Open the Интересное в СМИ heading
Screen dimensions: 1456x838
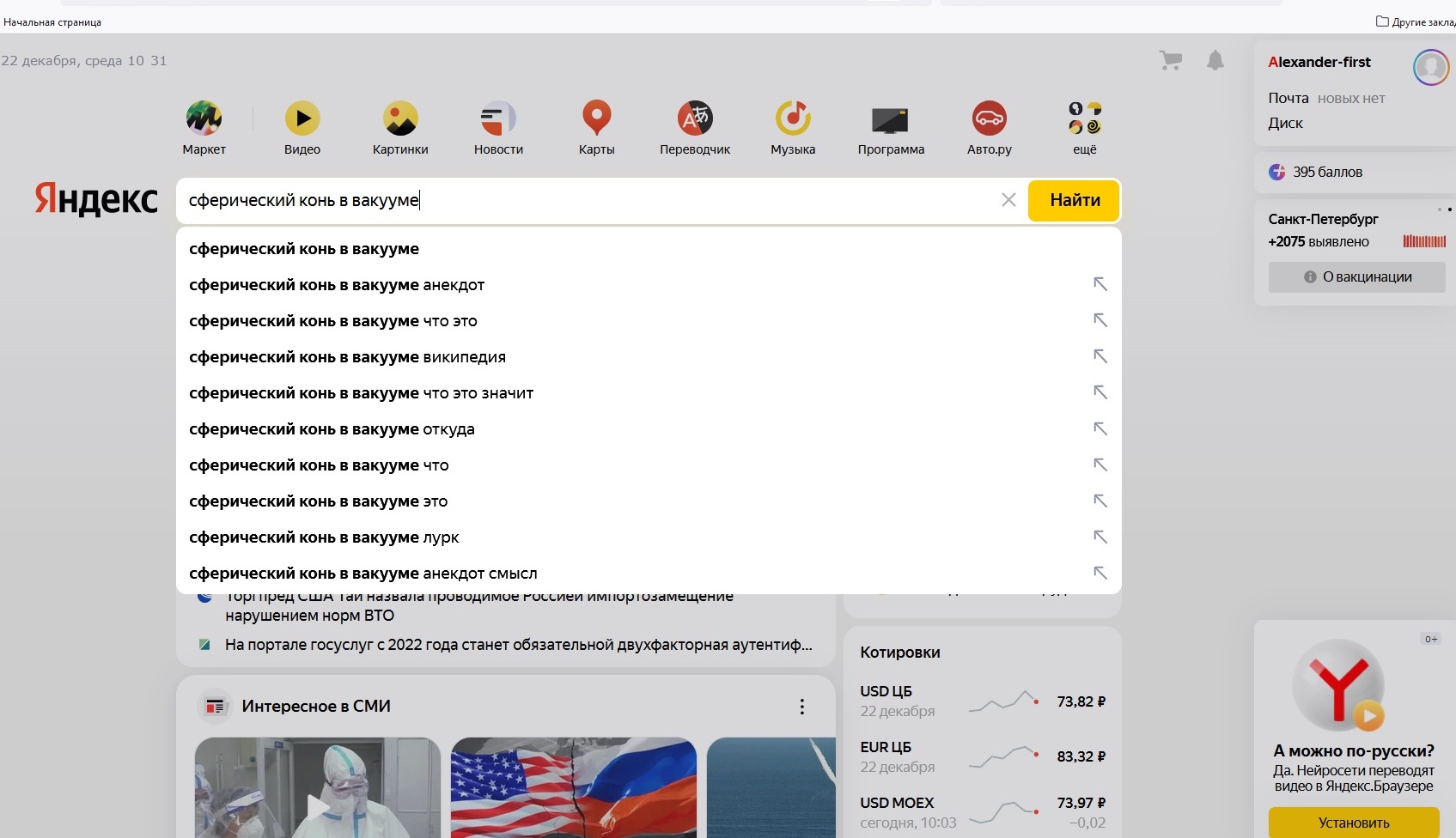point(316,706)
